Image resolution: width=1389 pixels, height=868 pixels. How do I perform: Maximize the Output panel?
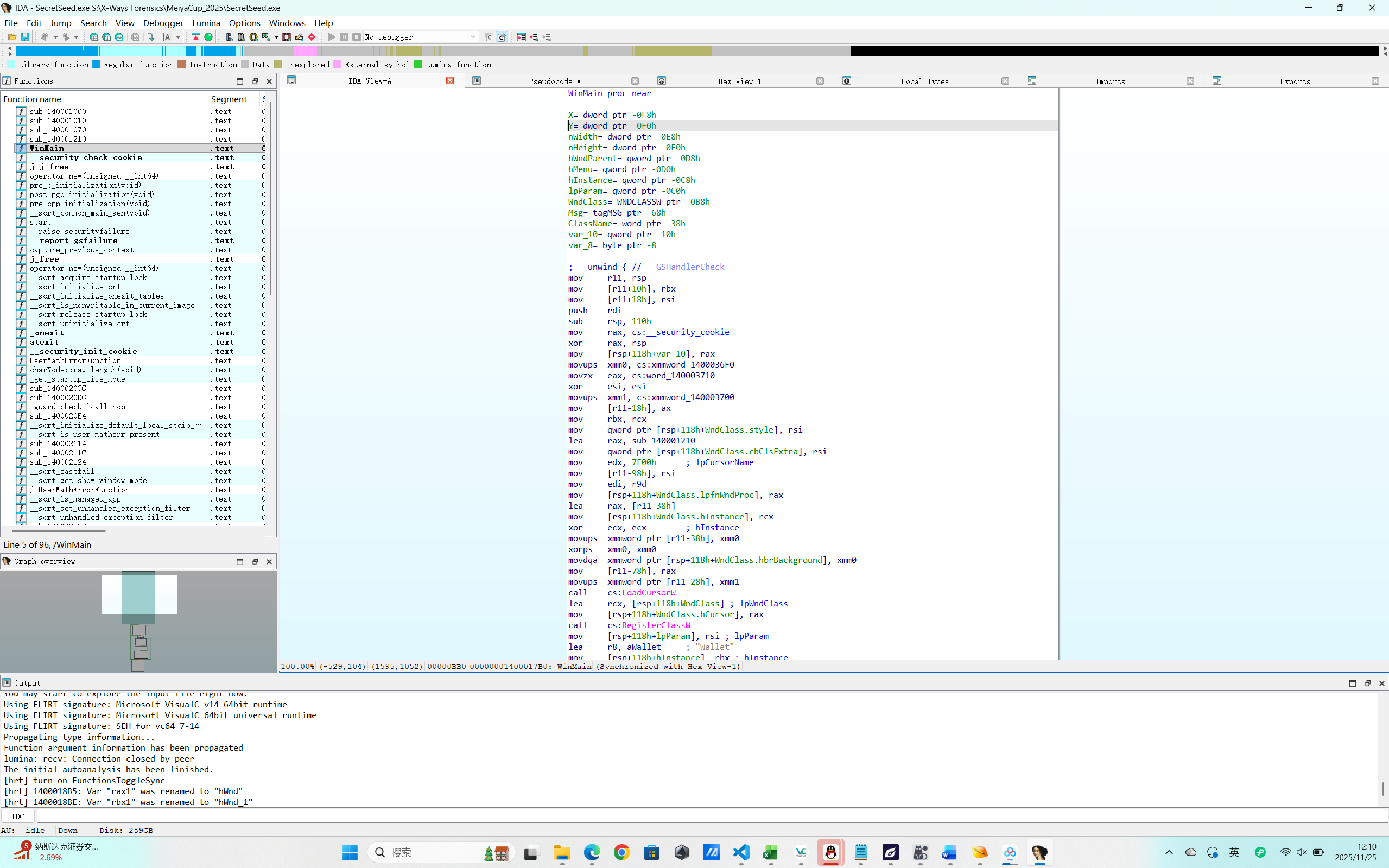tap(1352, 683)
